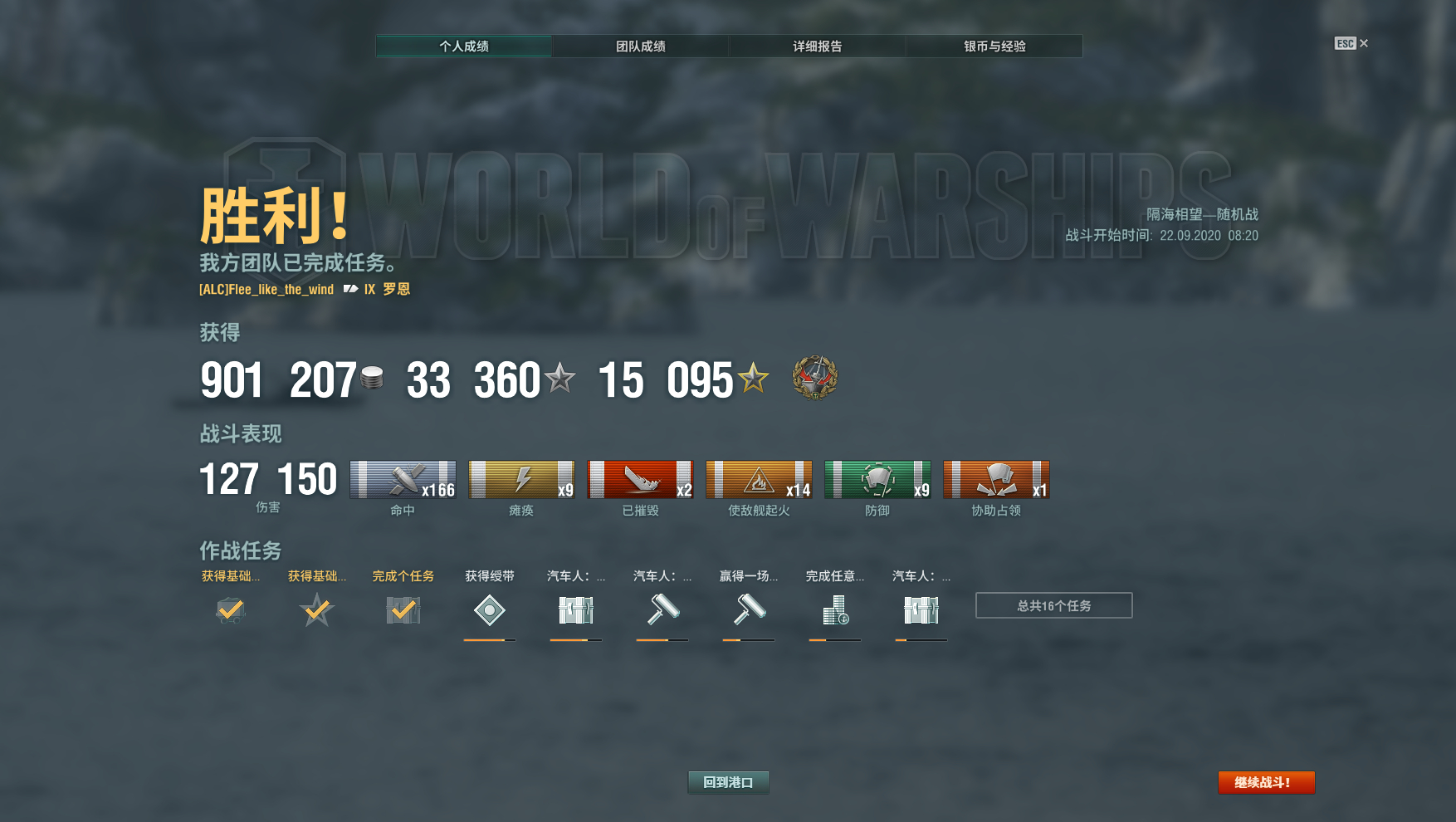Open the 赢得一场 paint roller mission icon
Screen dimensions: 1456x822
click(x=749, y=609)
